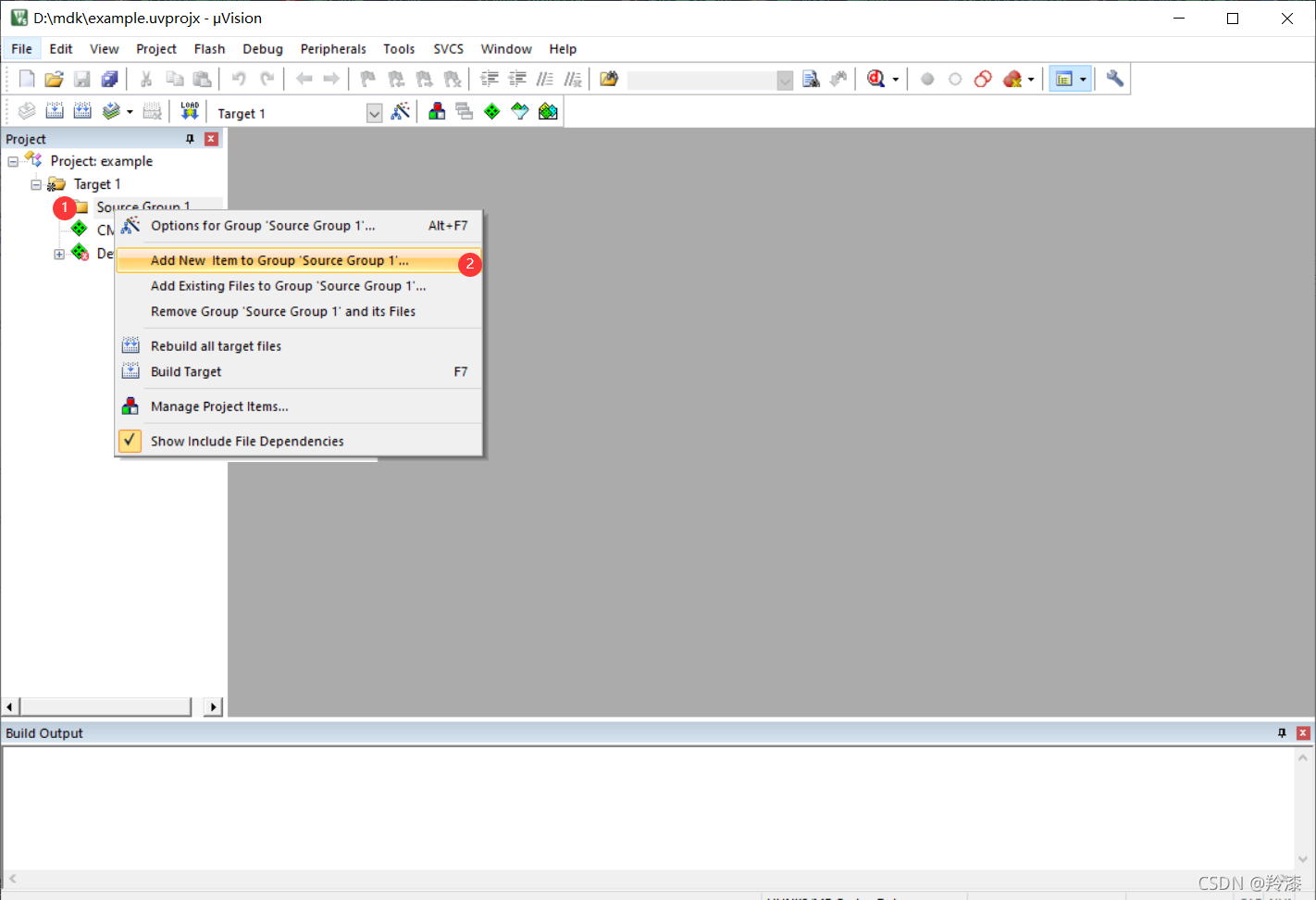
Task: Click inside the find text input field
Action: click(701, 81)
